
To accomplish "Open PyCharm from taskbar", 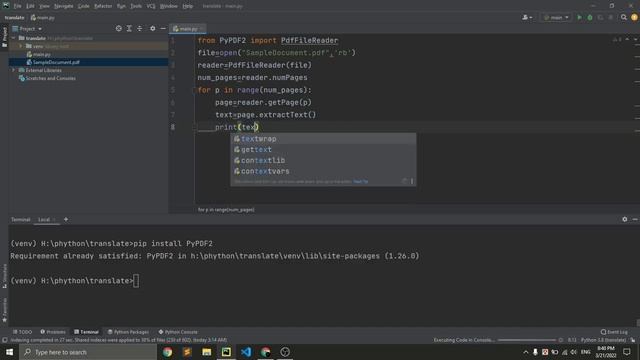I will [x=226, y=352].
